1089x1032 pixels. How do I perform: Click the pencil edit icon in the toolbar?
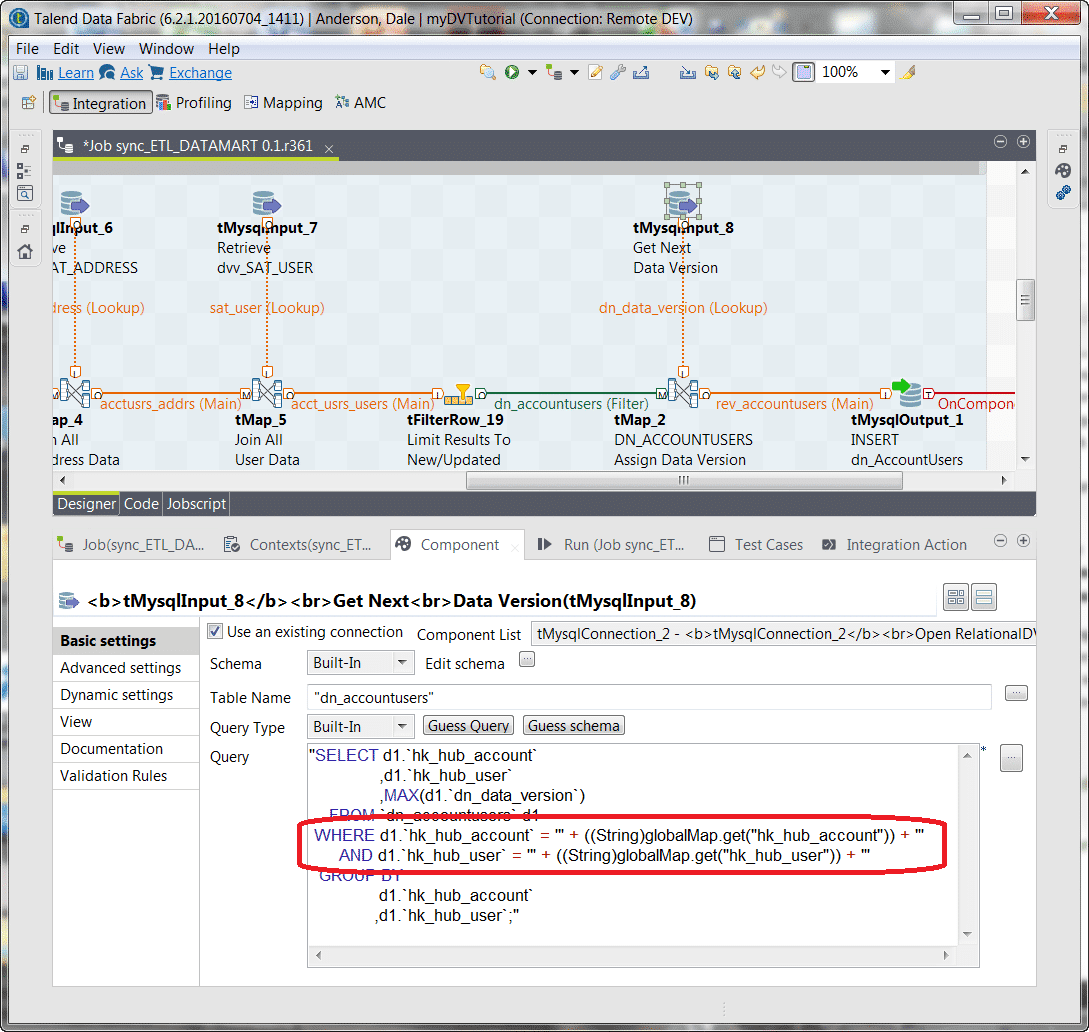tap(595, 71)
